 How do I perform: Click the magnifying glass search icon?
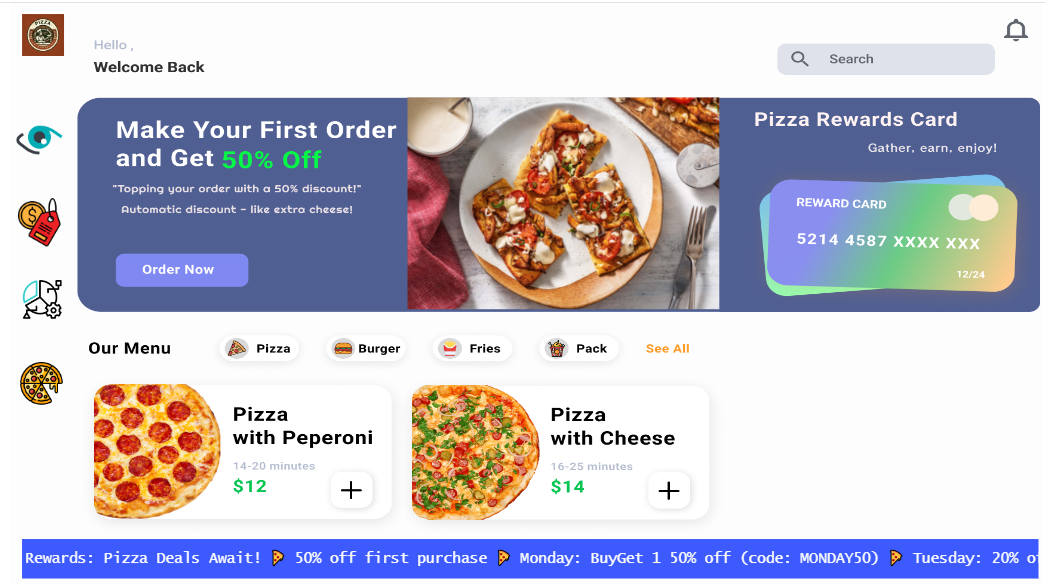click(800, 59)
